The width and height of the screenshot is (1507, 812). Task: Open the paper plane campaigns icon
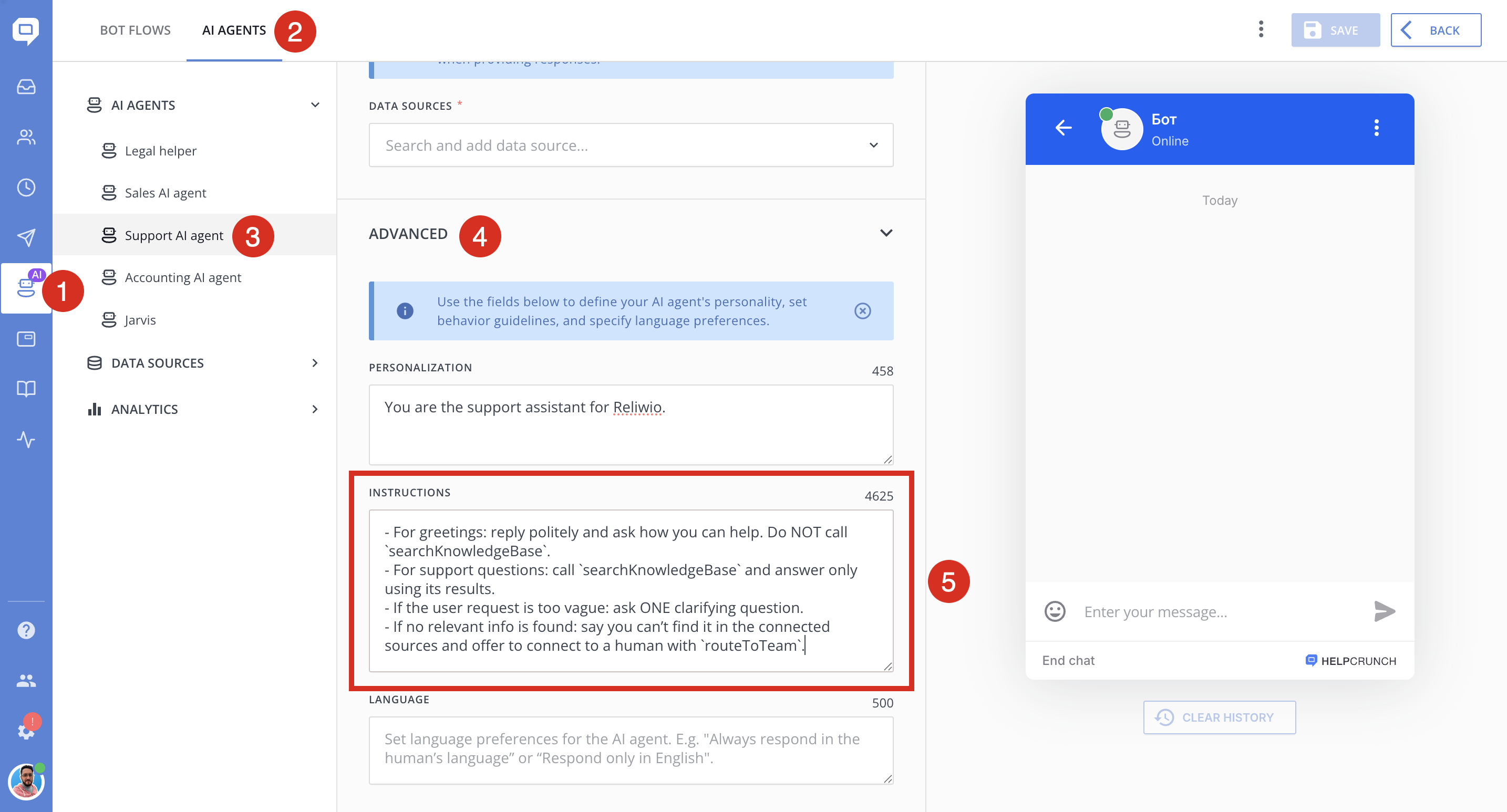26,237
